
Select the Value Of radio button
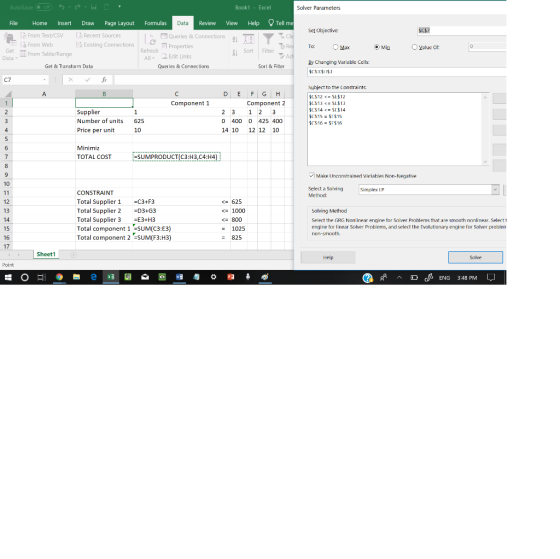point(414,47)
